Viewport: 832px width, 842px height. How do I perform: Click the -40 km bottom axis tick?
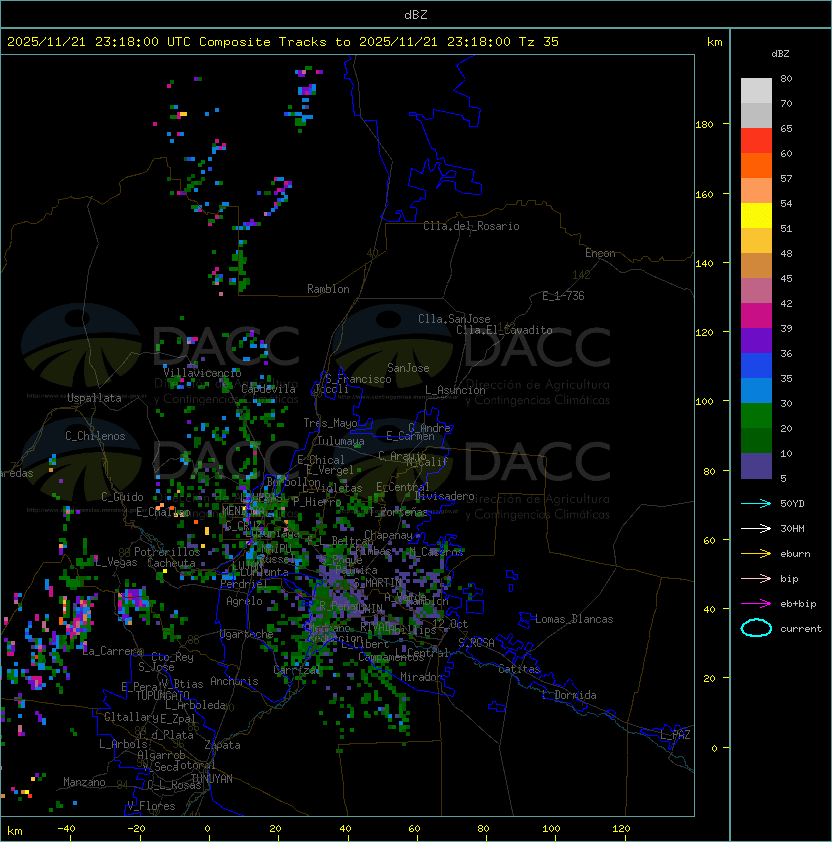tap(66, 829)
